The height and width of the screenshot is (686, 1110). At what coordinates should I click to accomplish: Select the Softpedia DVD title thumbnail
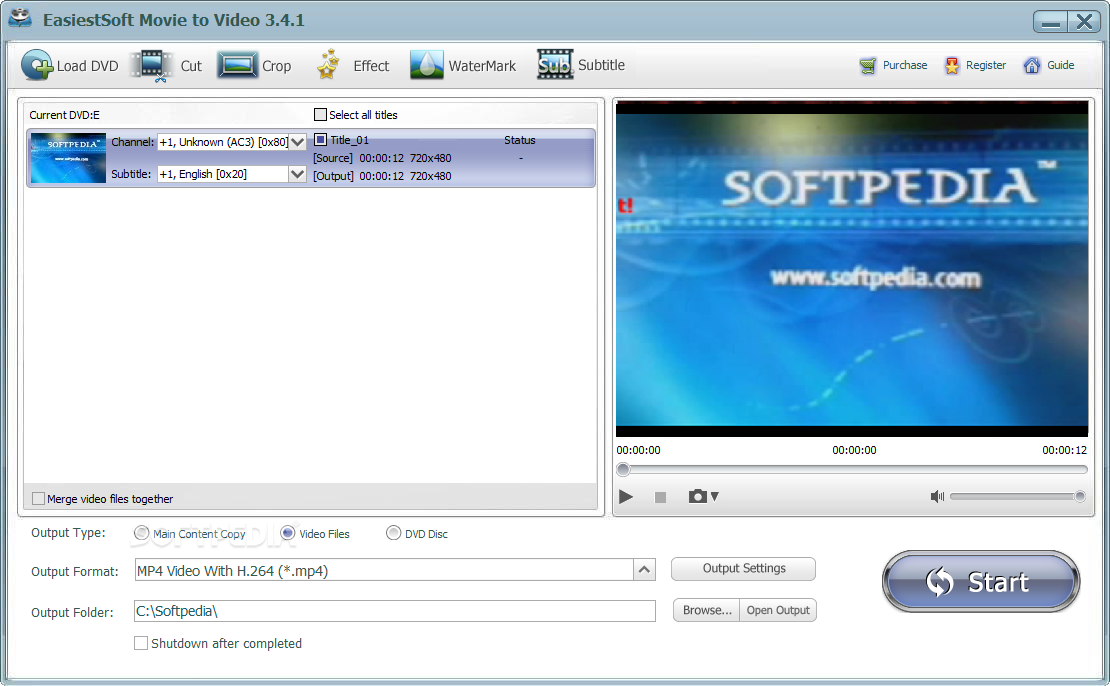pos(68,158)
